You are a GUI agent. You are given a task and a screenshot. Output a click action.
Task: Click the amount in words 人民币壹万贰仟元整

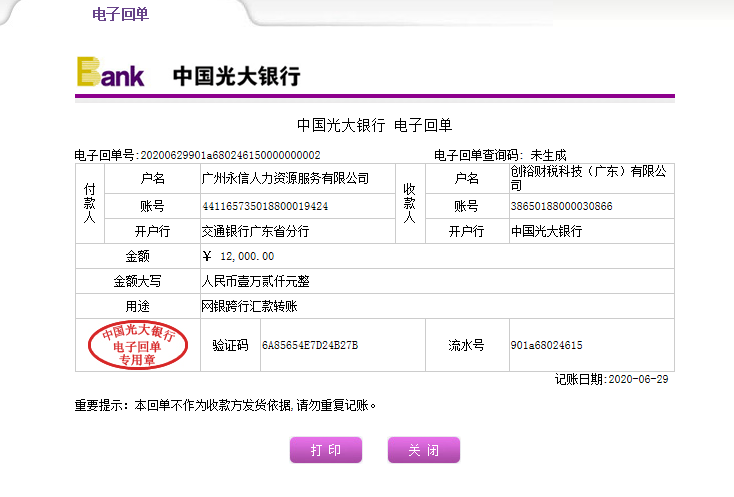(x=255, y=281)
